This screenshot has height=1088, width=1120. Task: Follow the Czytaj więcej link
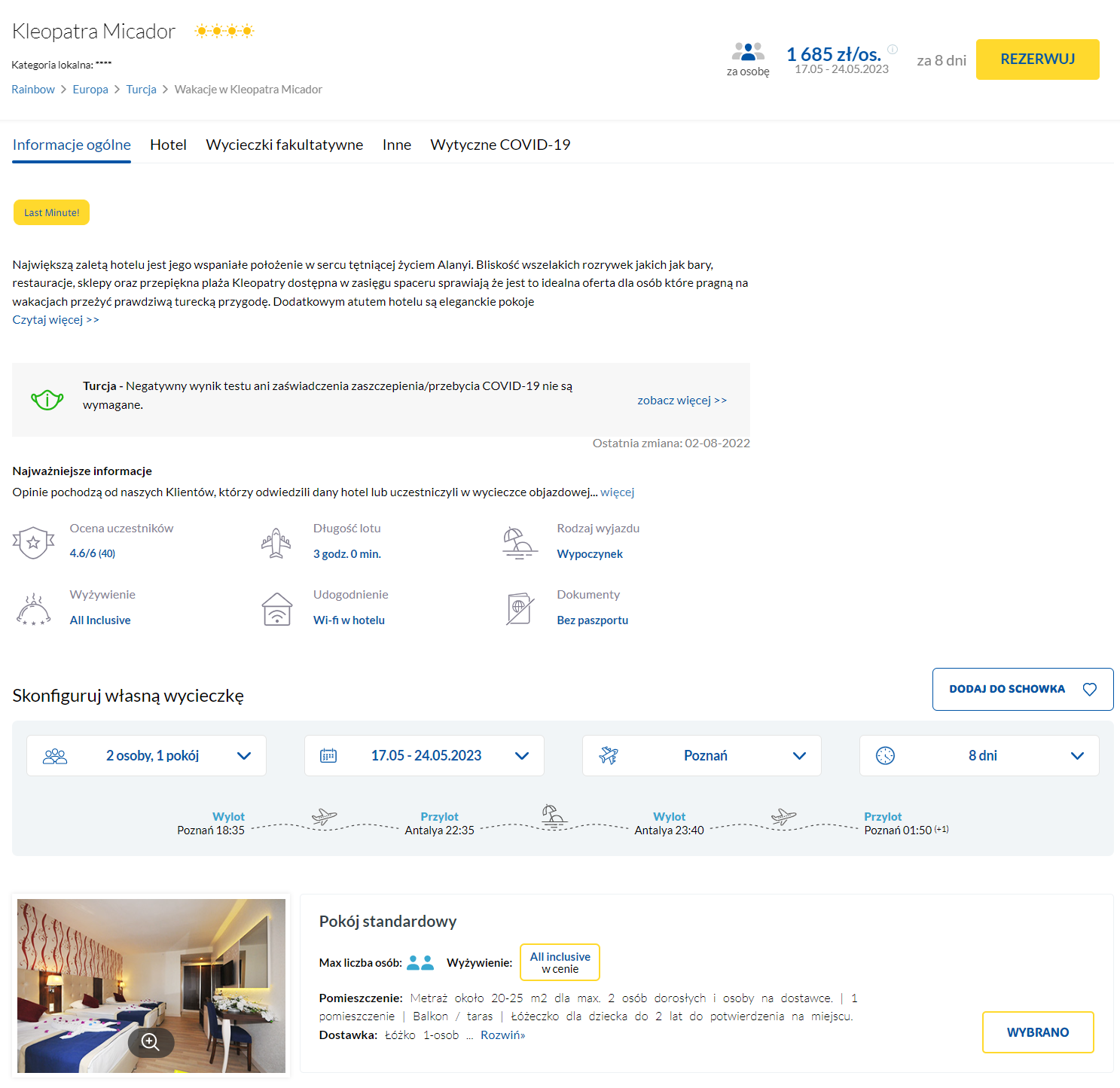pos(56,320)
